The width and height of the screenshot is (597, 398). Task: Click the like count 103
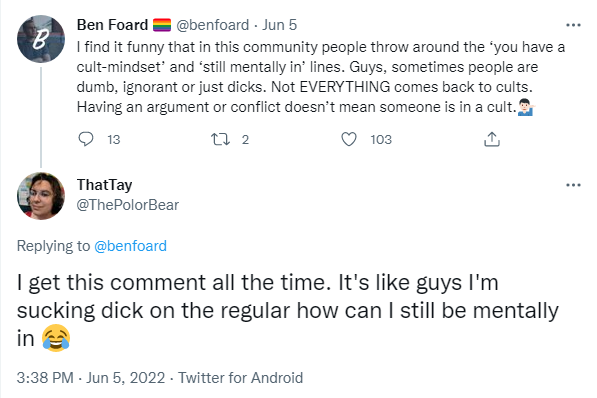(381, 140)
